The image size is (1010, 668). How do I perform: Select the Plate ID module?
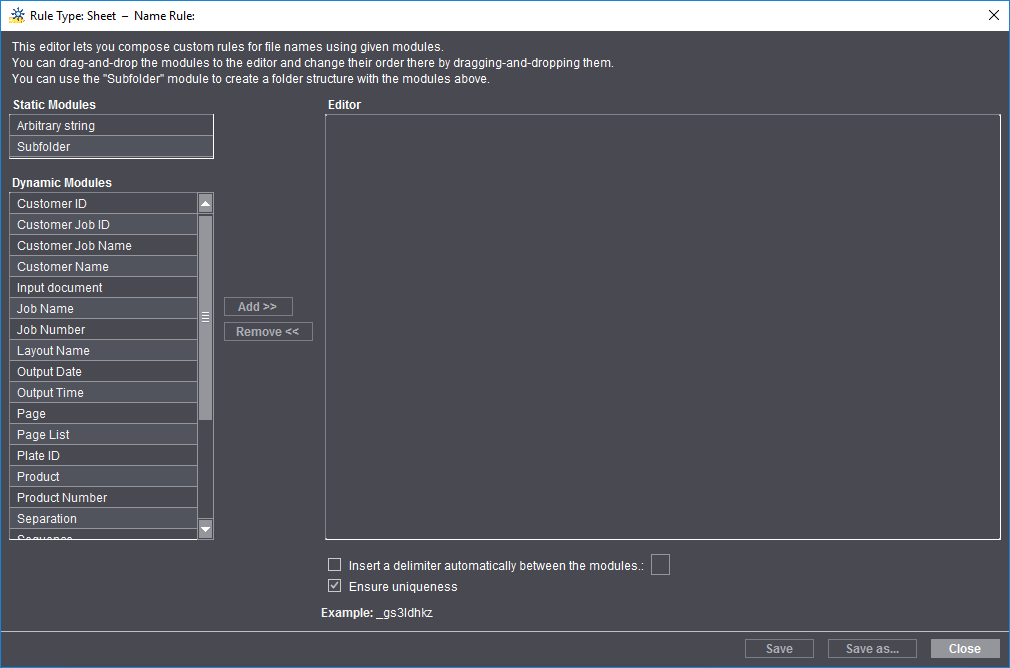(x=104, y=456)
